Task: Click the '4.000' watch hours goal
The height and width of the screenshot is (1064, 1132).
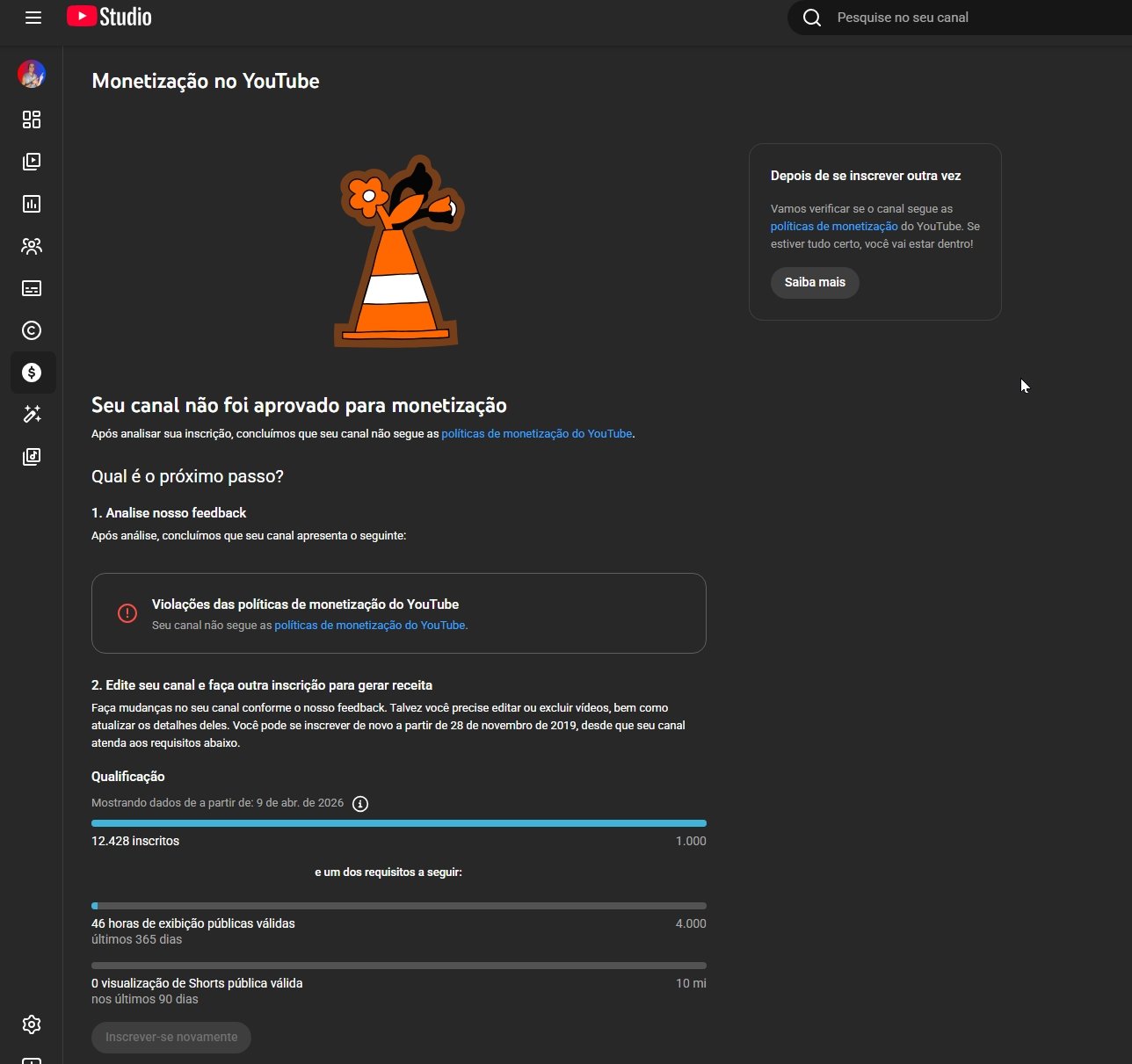Action: 691,923
